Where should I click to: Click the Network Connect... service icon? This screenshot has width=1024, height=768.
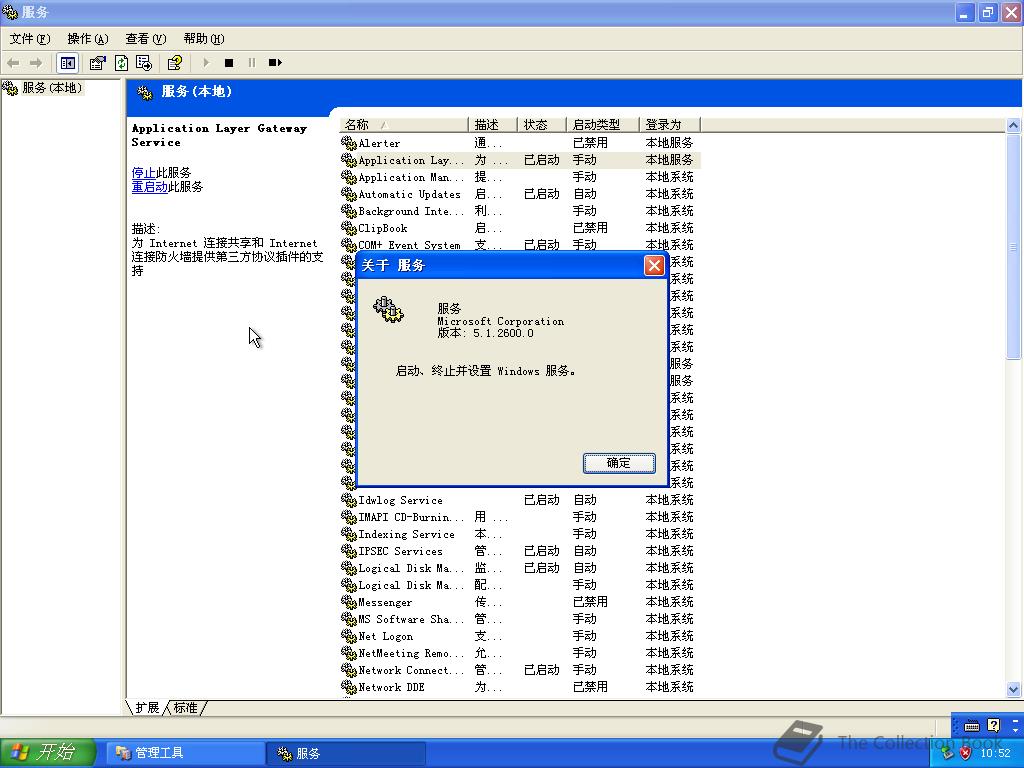[349, 669]
